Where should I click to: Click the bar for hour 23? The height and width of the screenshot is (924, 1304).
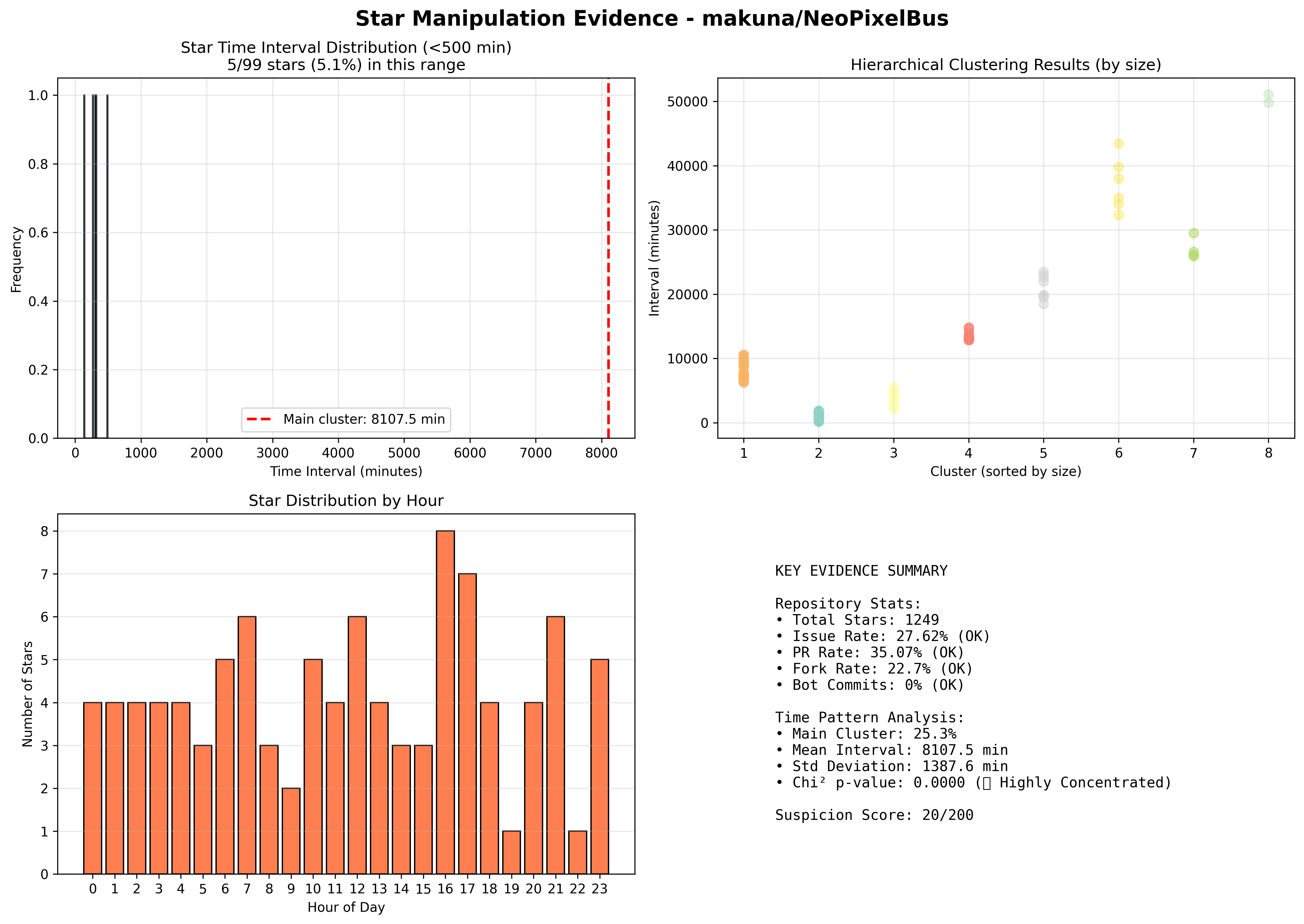click(599, 766)
